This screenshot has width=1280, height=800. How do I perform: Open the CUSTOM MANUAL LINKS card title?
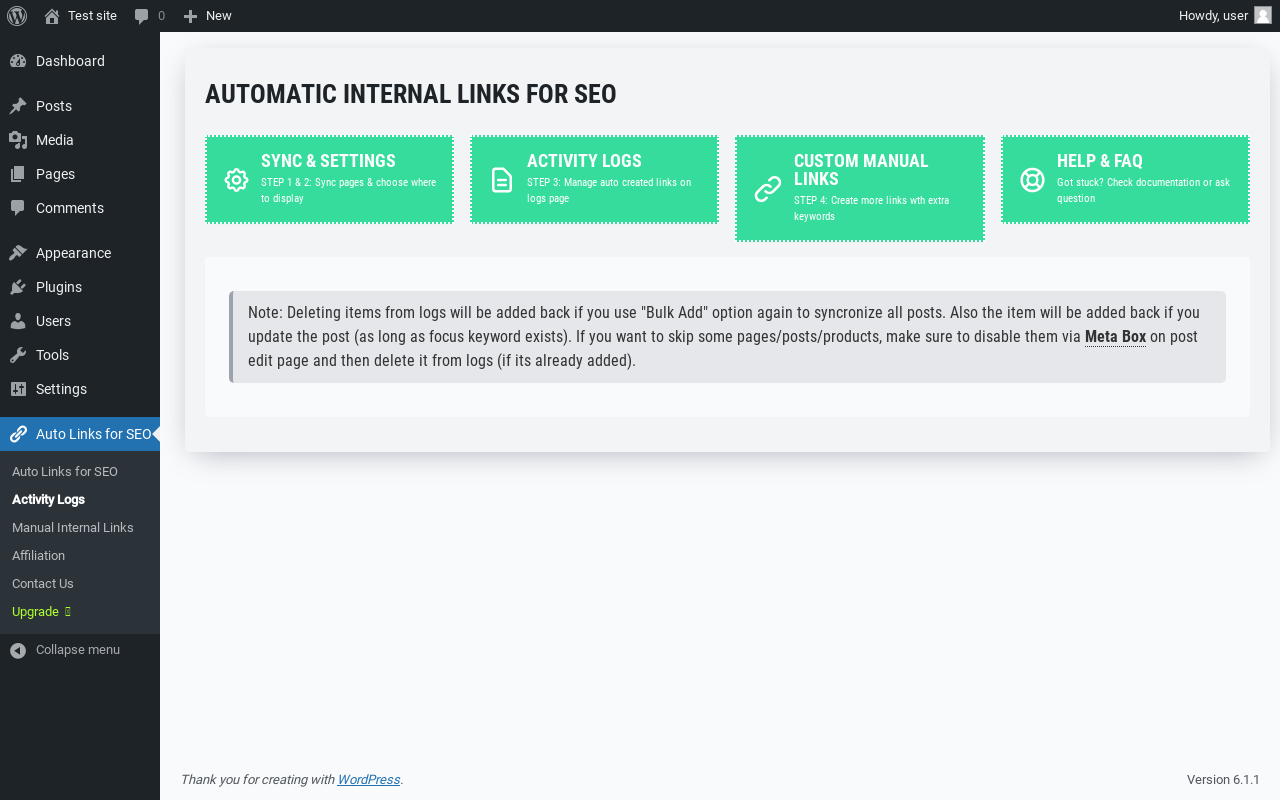click(861, 170)
